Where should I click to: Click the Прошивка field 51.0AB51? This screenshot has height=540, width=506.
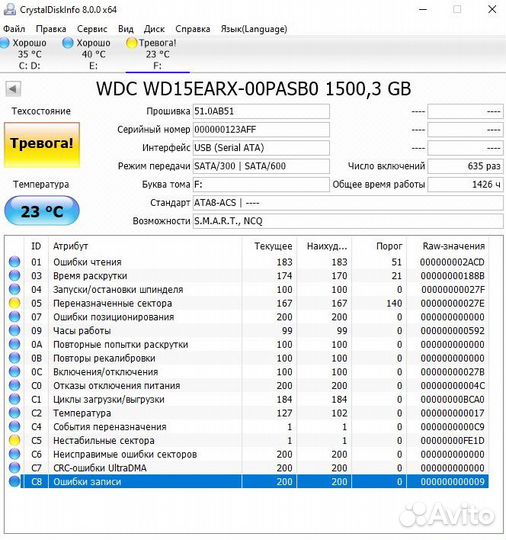[x=261, y=111]
